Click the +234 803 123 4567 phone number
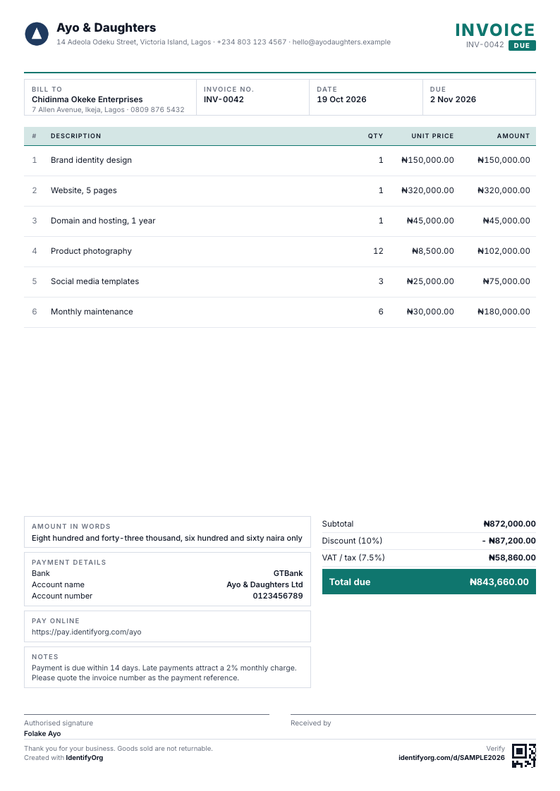This screenshot has width=560, height=791. (252, 42)
